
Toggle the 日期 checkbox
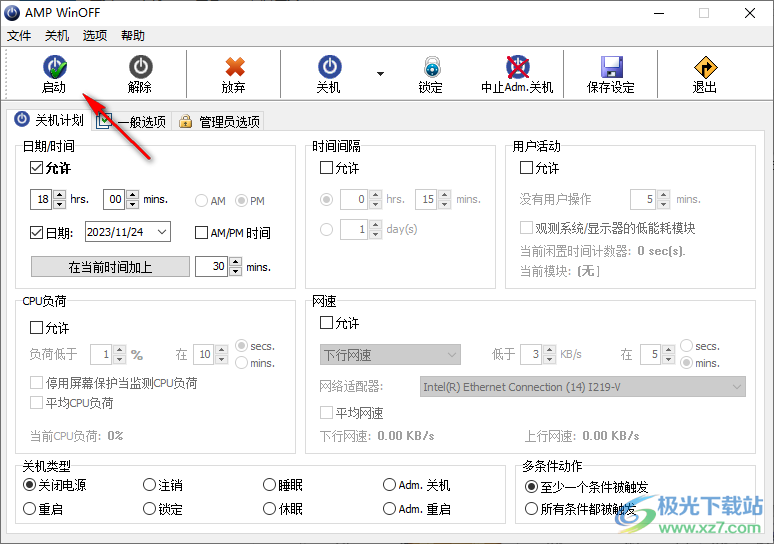37,232
